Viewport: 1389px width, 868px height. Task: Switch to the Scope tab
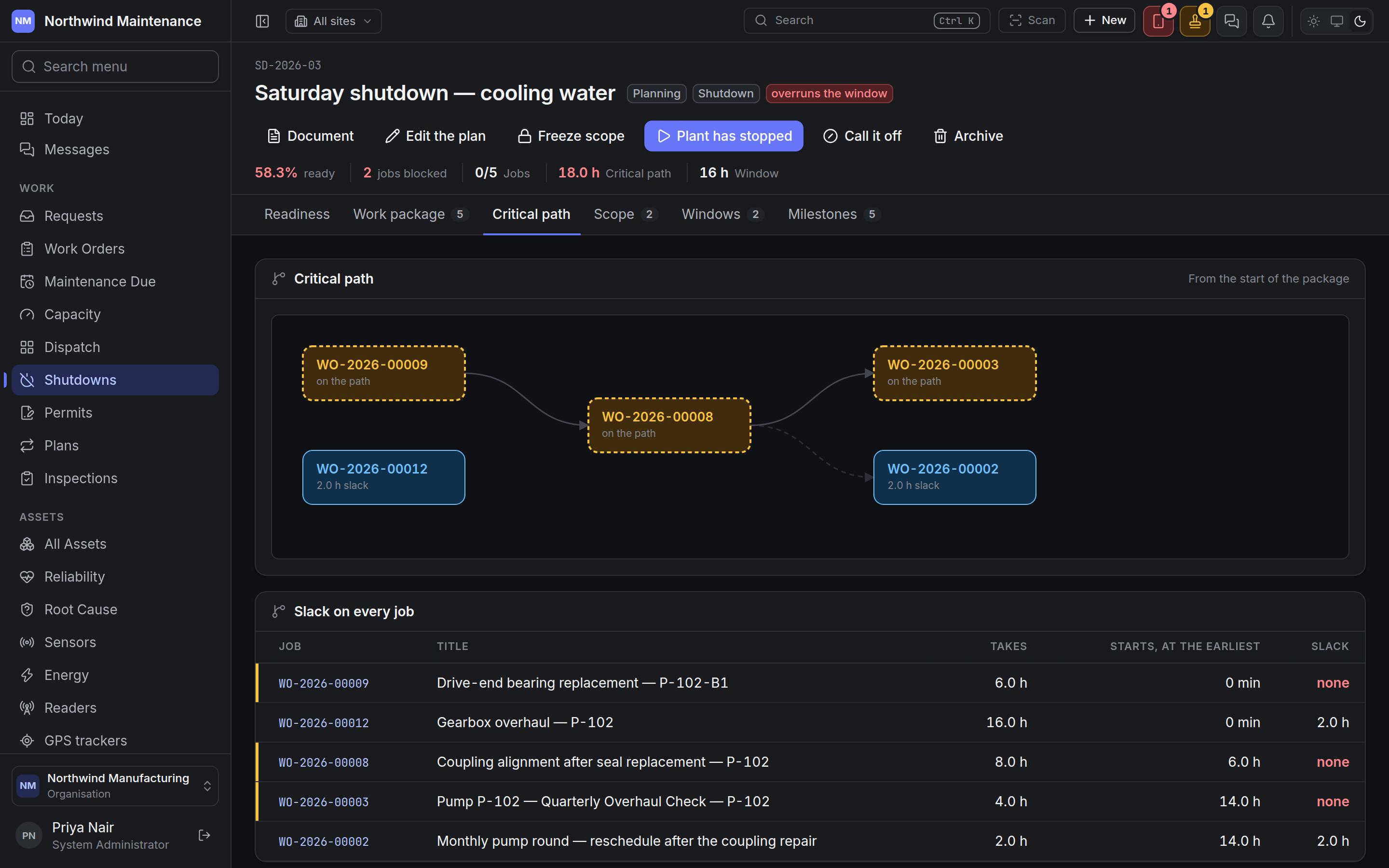click(626, 214)
